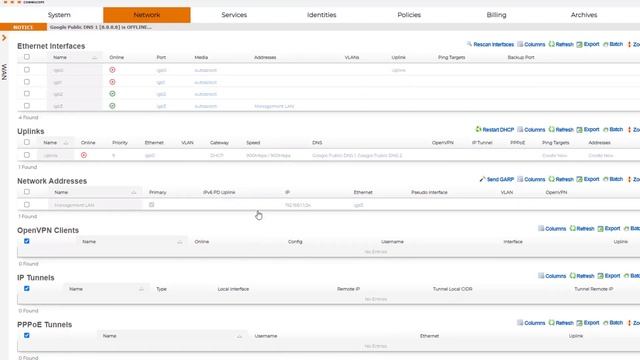640x360 pixels.
Task: Check the single Uplinks row checkbox
Action: (27, 155)
